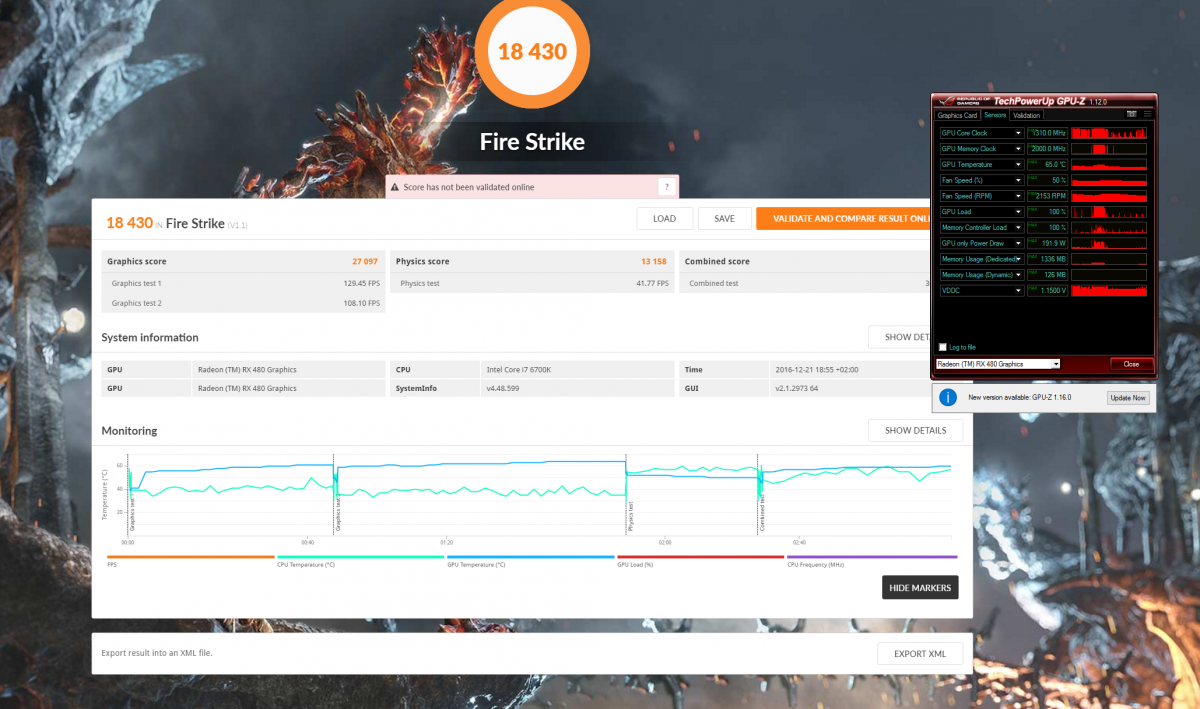Click Show Details for System information
Screen dimensions: 1200x709
[900, 337]
